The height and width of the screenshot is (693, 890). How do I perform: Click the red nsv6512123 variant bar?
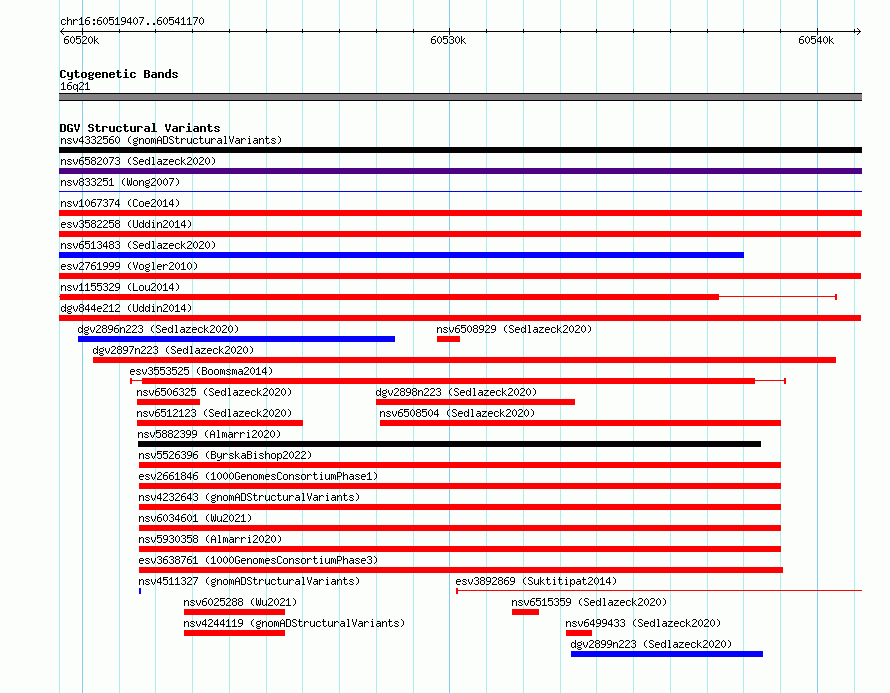tap(220, 423)
